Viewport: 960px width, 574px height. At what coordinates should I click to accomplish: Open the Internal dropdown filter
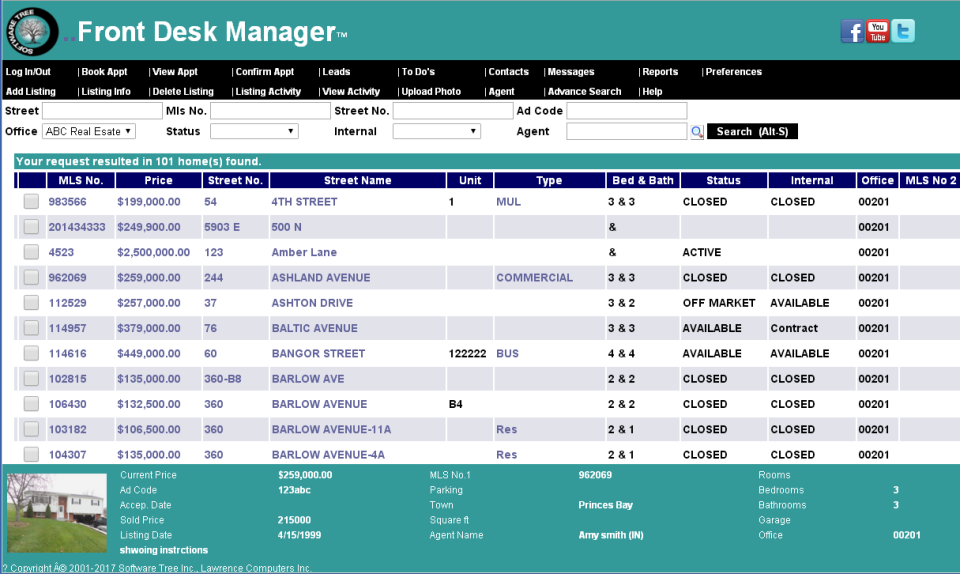(x=436, y=131)
